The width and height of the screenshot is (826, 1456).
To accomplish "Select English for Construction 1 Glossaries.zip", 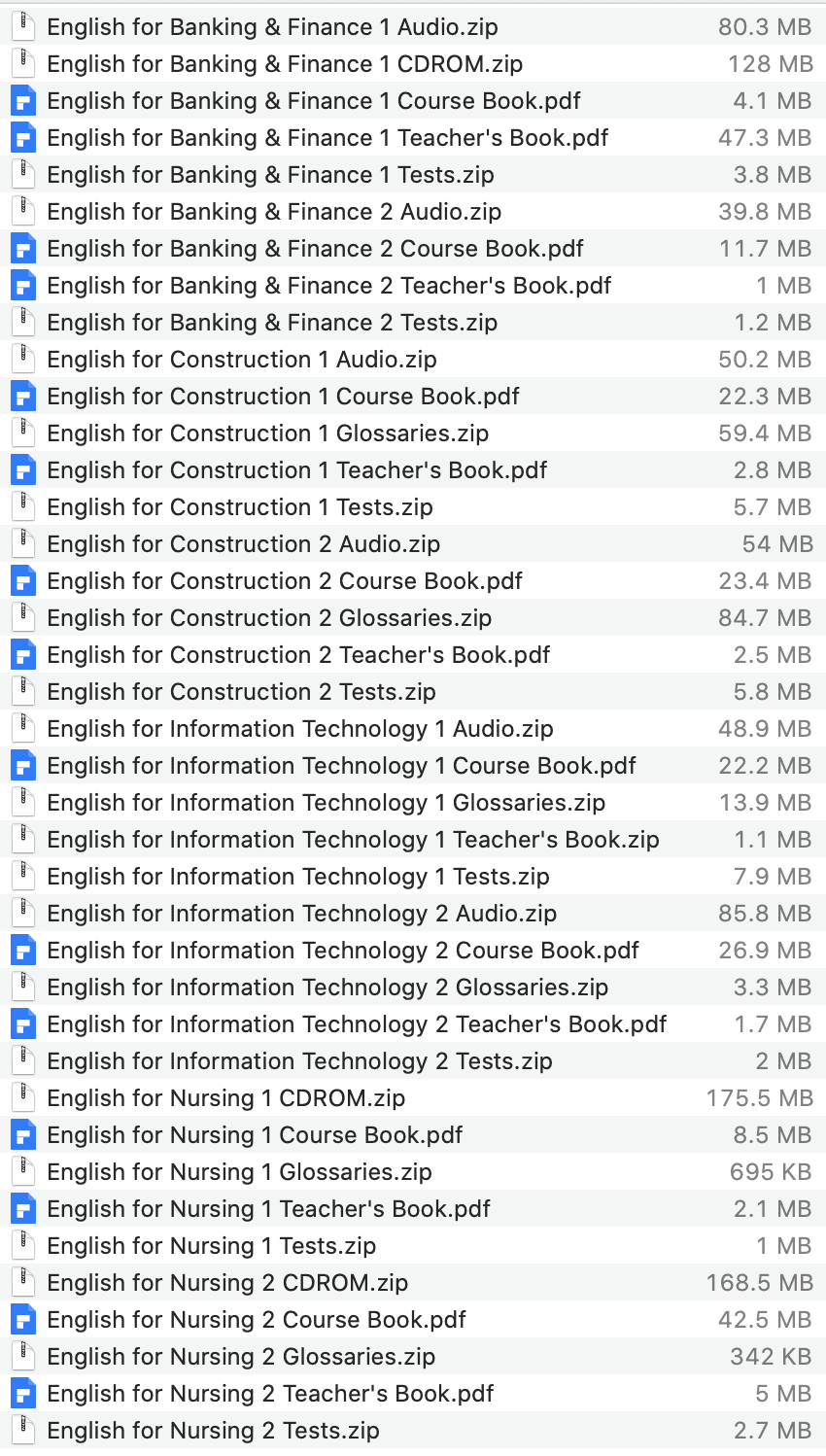I will (x=271, y=433).
